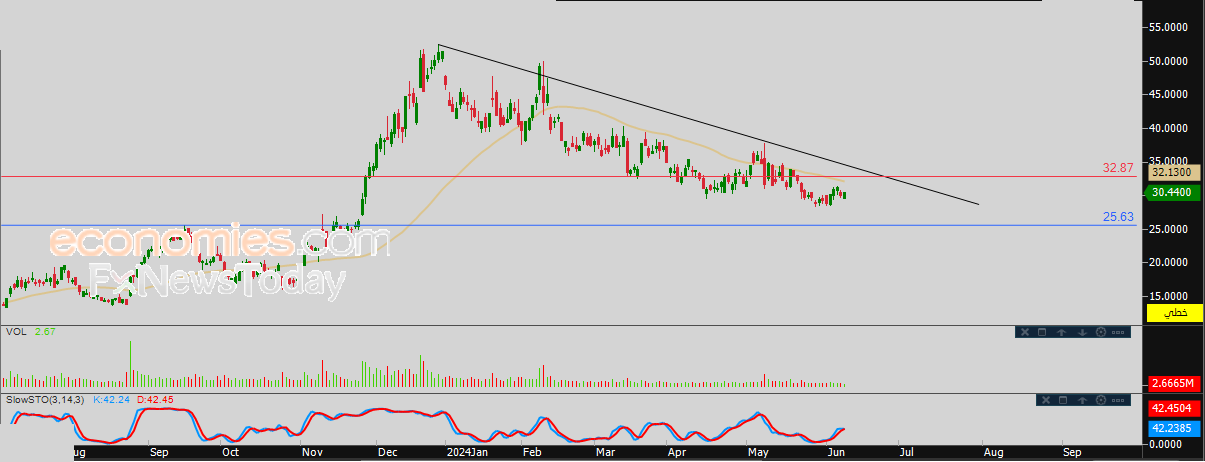Viewport: 1205px width, 462px height.
Task: Click the Oct date axis label
Action: click(x=231, y=452)
